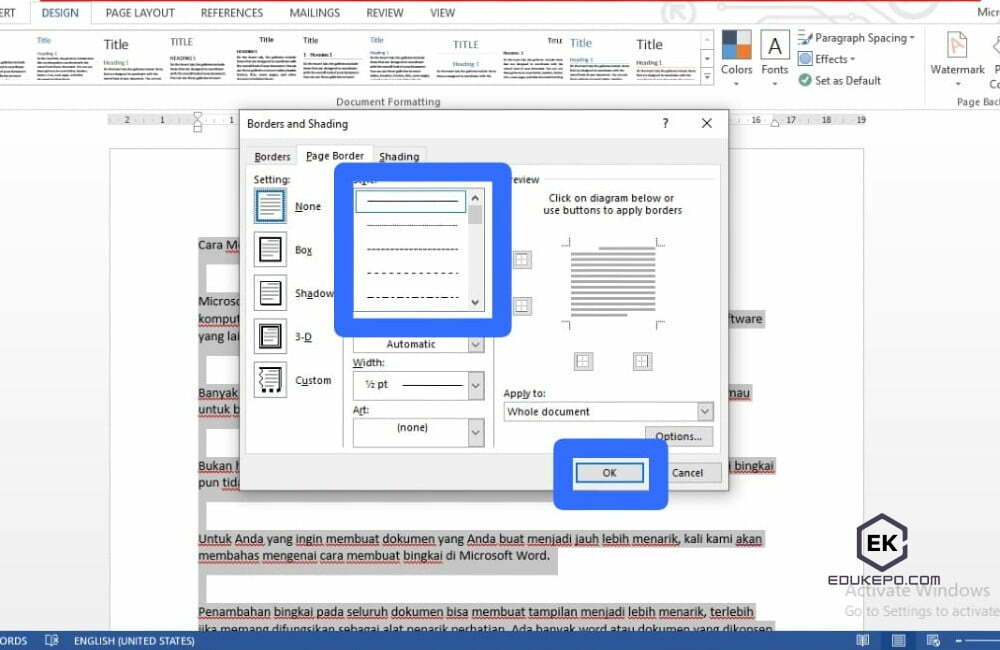Viewport: 1000px width, 650px height.
Task: Open the Apply to Whole document dropdown
Action: coord(705,412)
